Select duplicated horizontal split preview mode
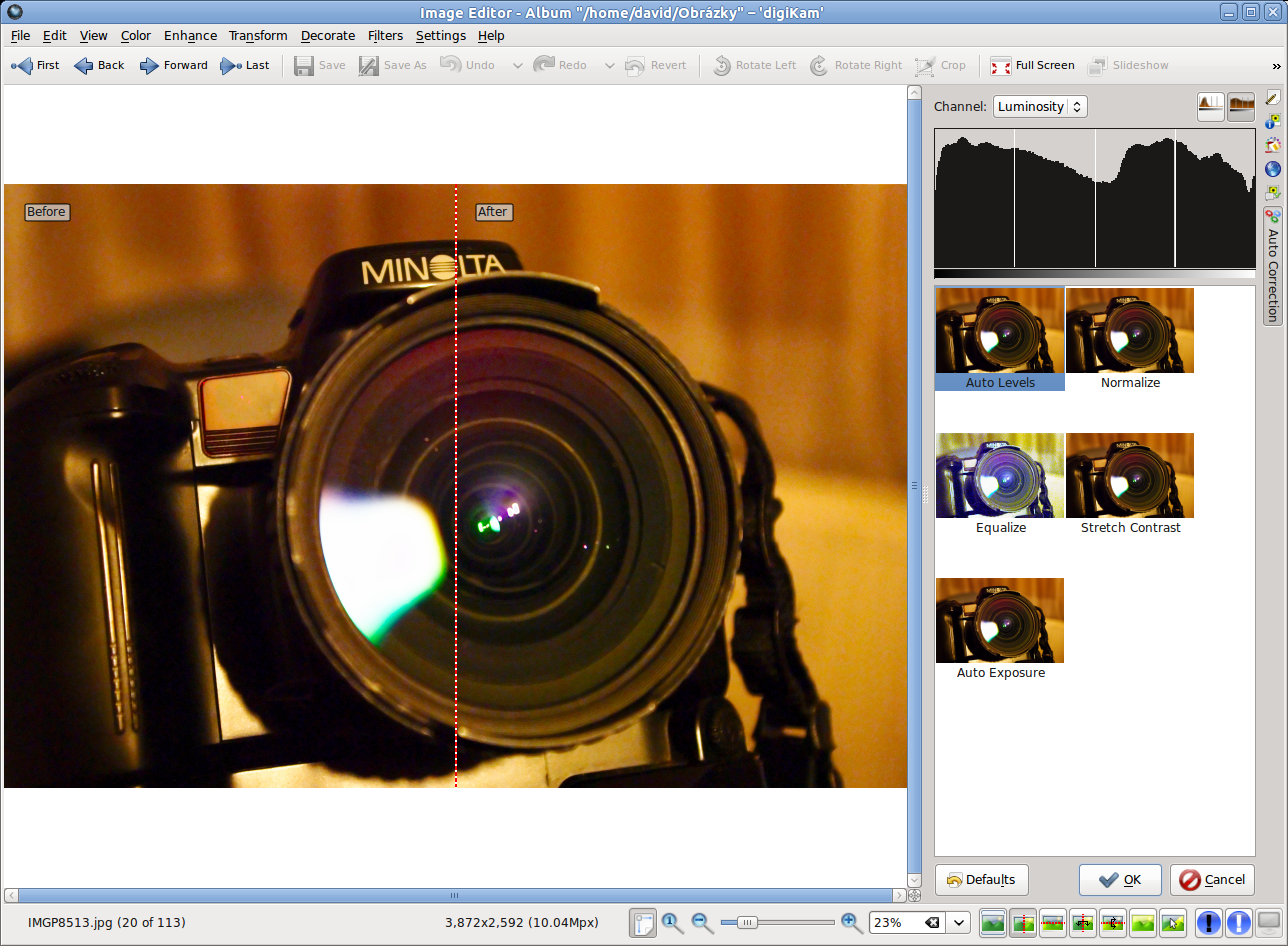Image resolution: width=1288 pixels, height=946 pixels. (1113, 922)
